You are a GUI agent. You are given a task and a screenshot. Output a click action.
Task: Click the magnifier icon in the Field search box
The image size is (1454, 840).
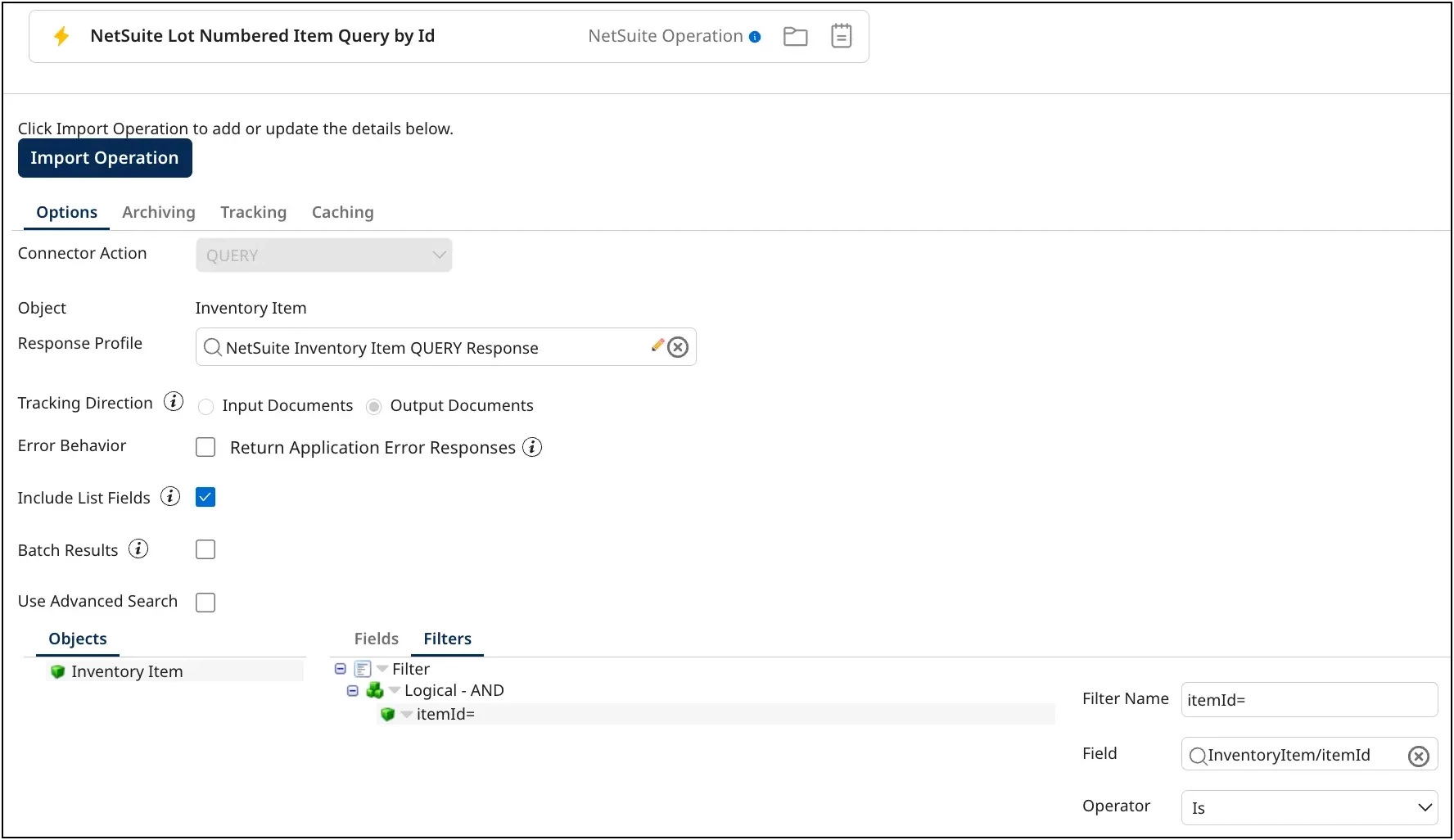coord(1197,756)
